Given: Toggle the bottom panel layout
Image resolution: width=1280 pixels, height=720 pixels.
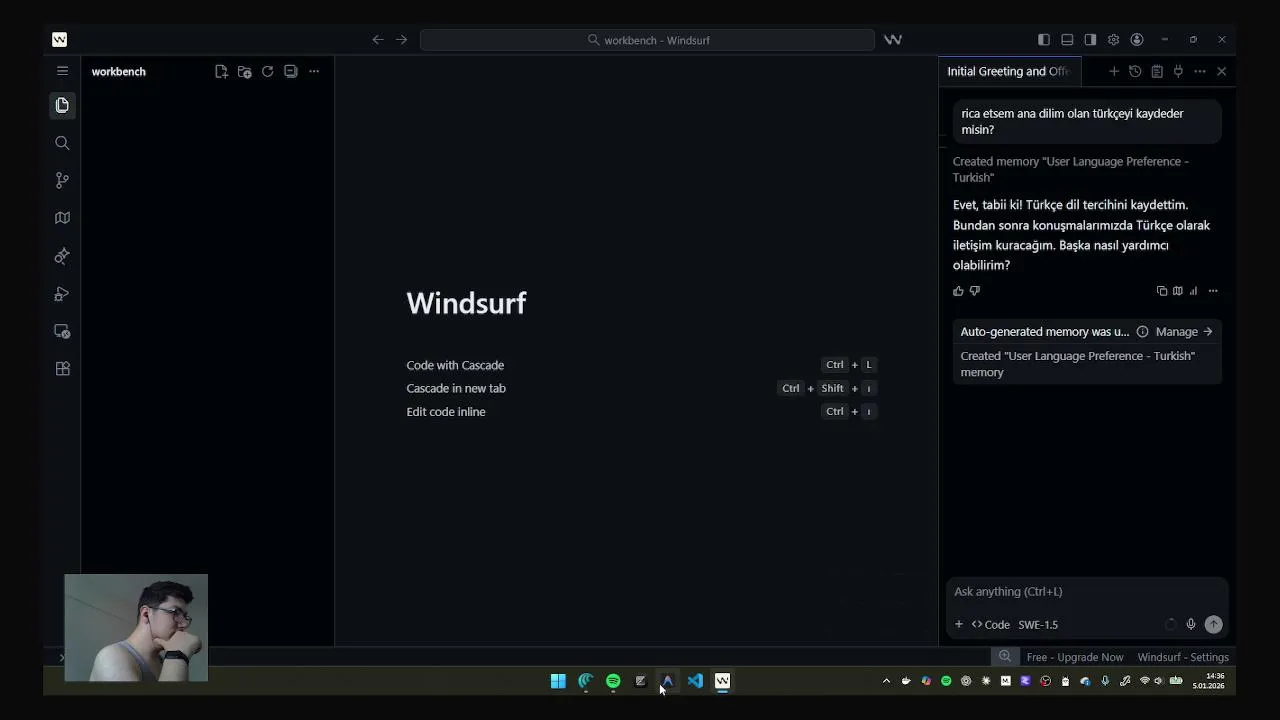Looking at the screenshot, I should [1067, 40].
